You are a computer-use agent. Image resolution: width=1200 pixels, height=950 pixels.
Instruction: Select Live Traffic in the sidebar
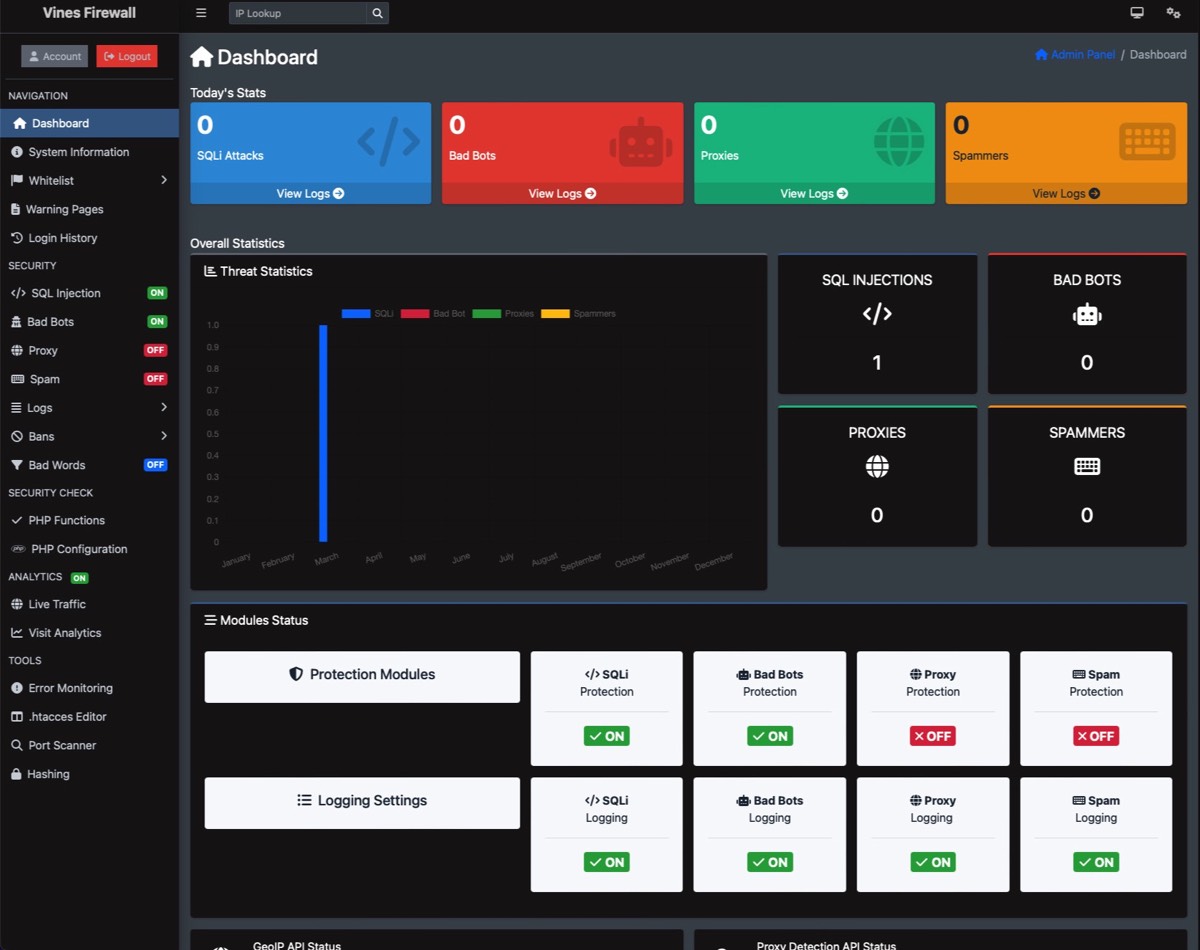(x=57, y=604)
